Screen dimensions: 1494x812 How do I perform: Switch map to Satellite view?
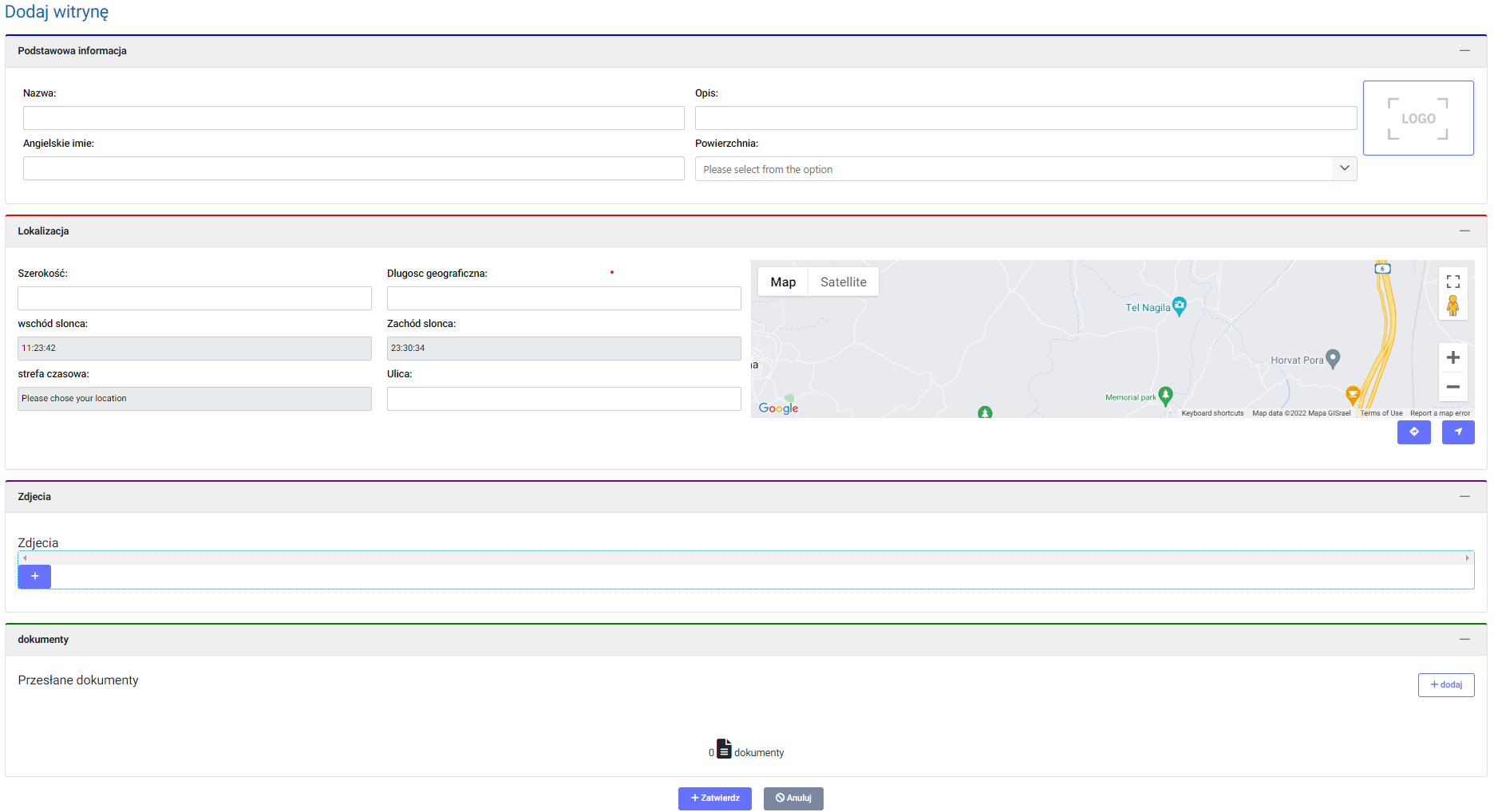[843, 282]
